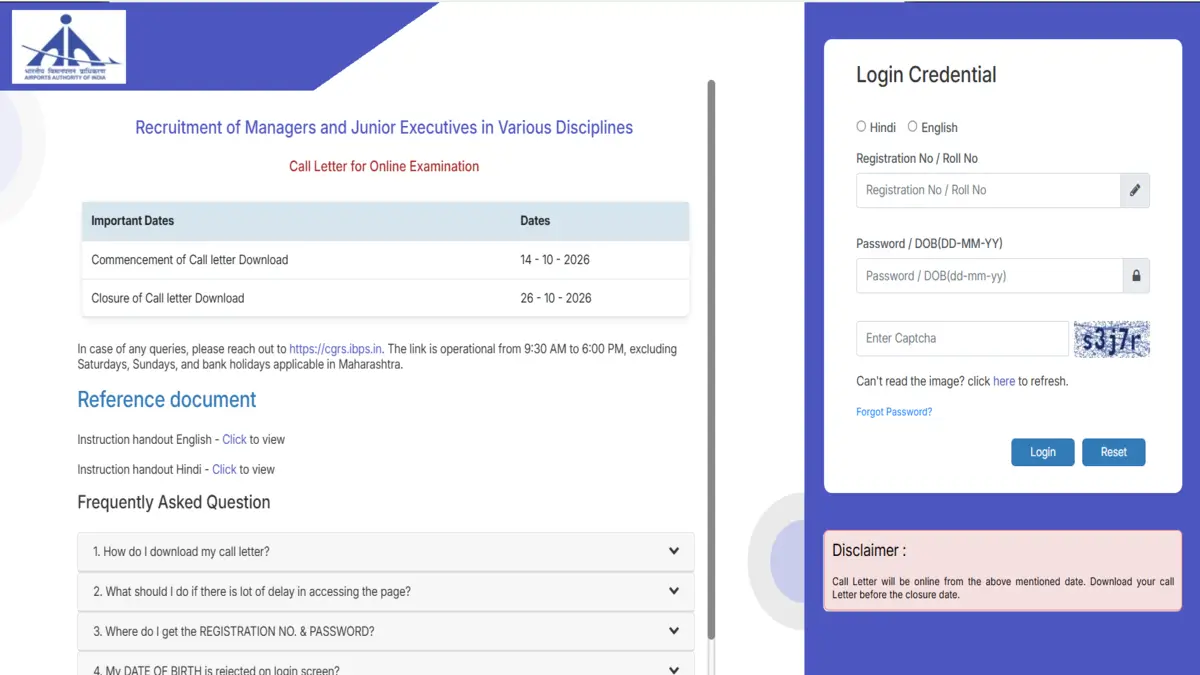Click the 'Important Dates' column header
1200x675 pixels.
132,221
